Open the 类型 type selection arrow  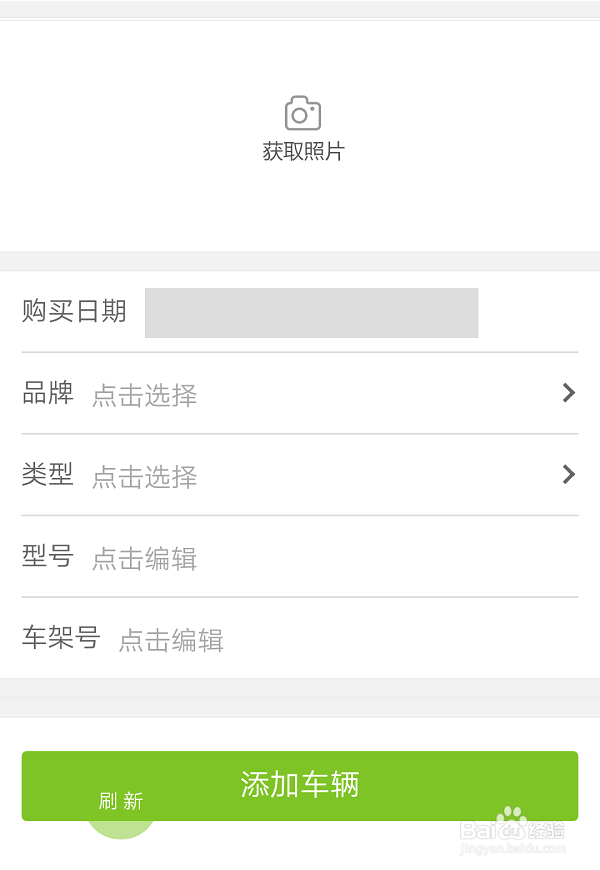(569, 475)
